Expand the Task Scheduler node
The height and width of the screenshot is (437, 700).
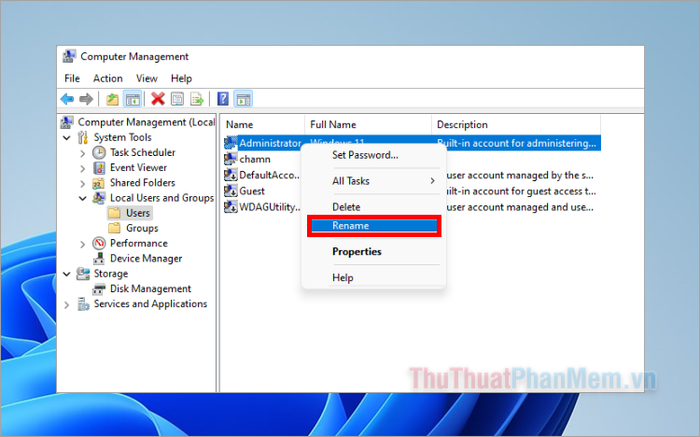[83, 153]
